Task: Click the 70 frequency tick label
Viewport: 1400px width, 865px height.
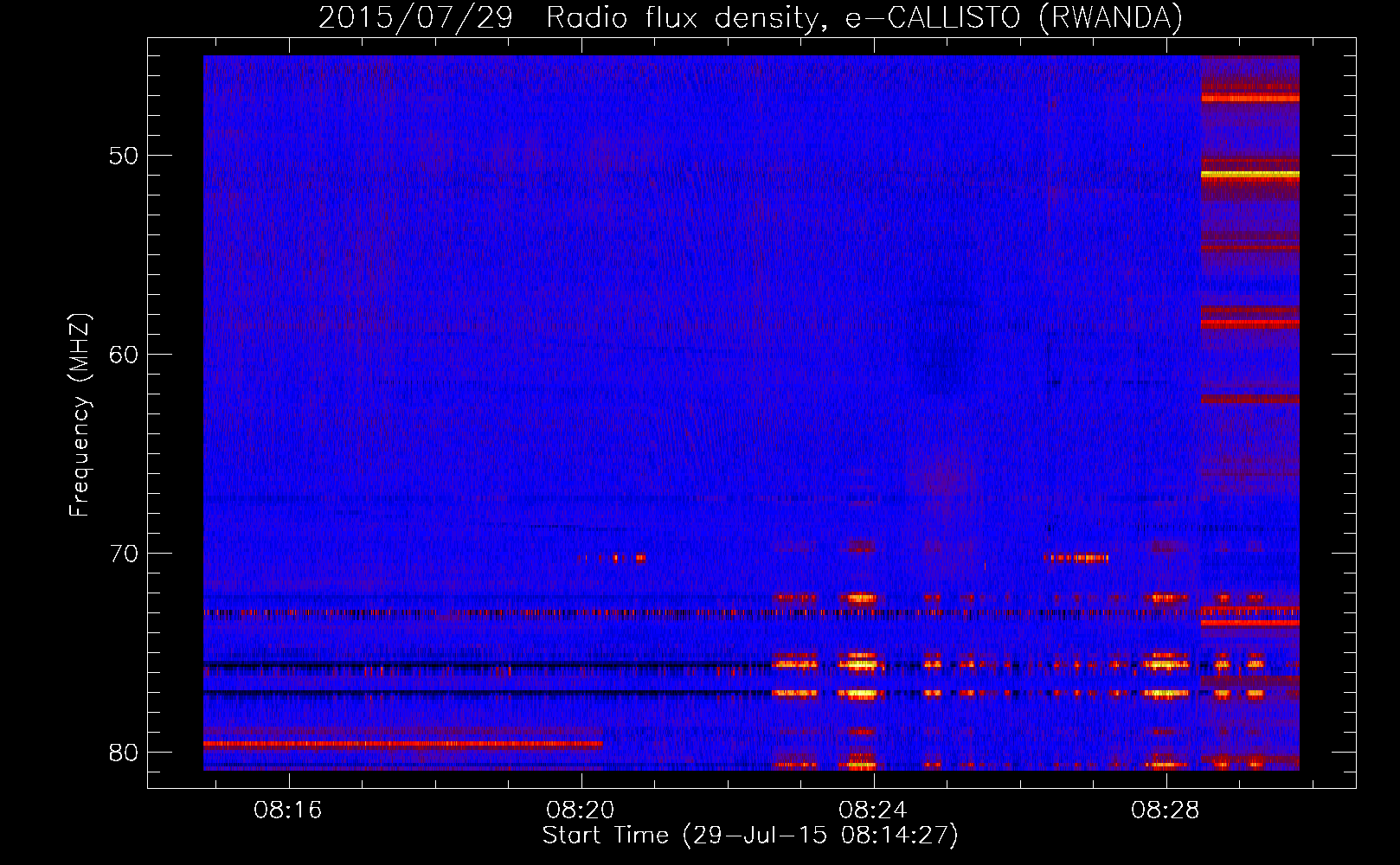Action: click(x=125, y=553)
